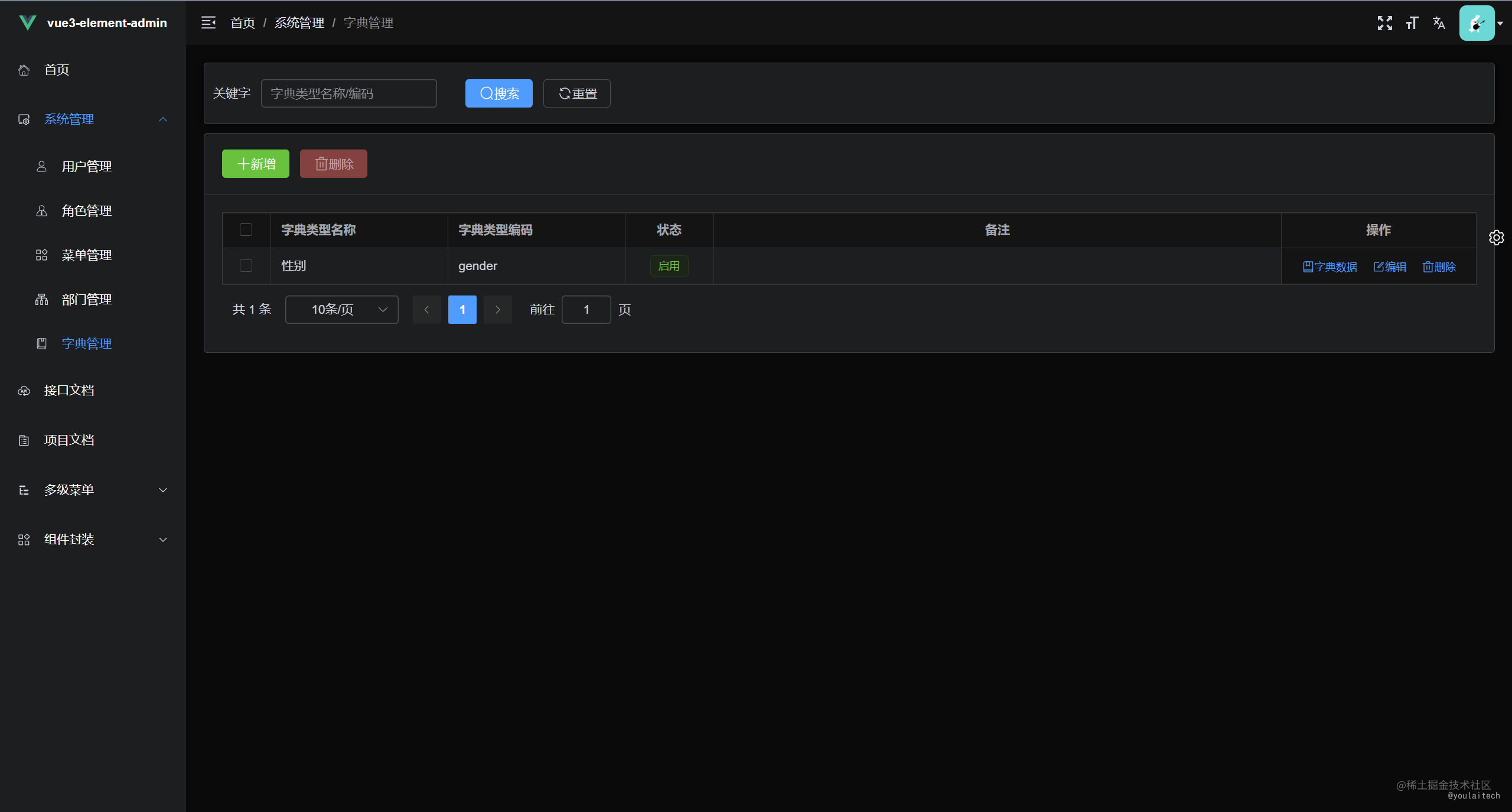Open 字典数据 for the gender row

[x=1329, y=267]
